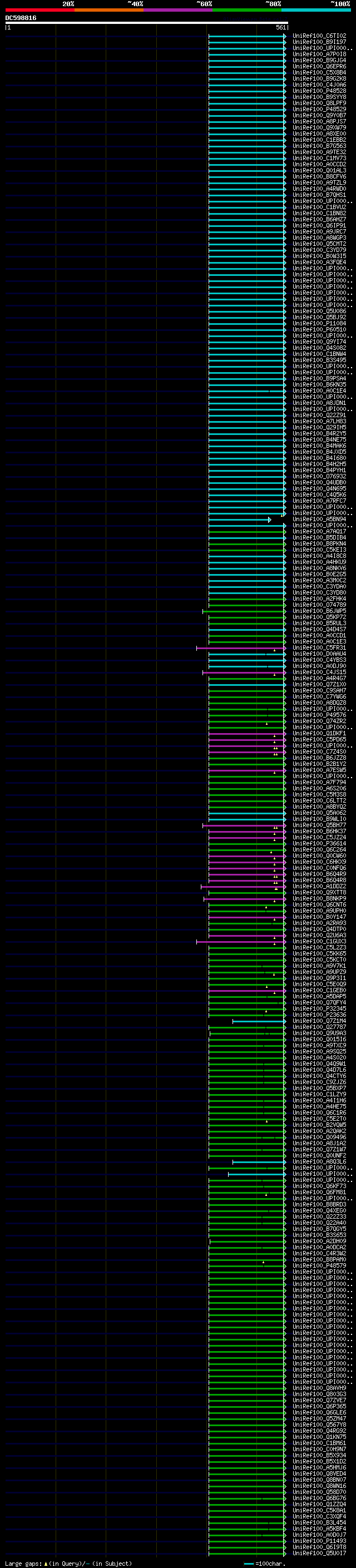Click hit label UniRef100_B8NKP9

click(319, 898)
